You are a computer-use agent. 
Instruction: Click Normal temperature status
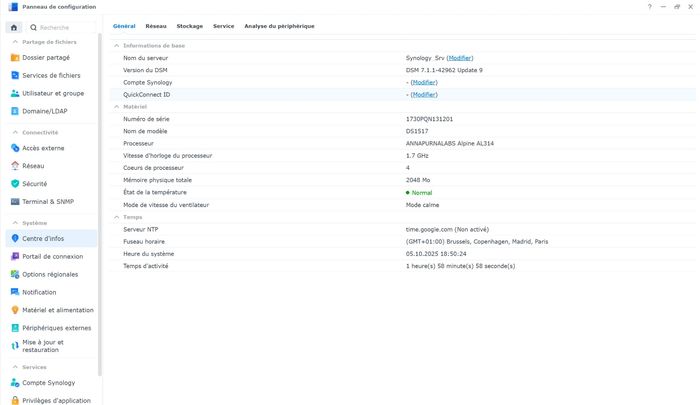coord(419,193)
